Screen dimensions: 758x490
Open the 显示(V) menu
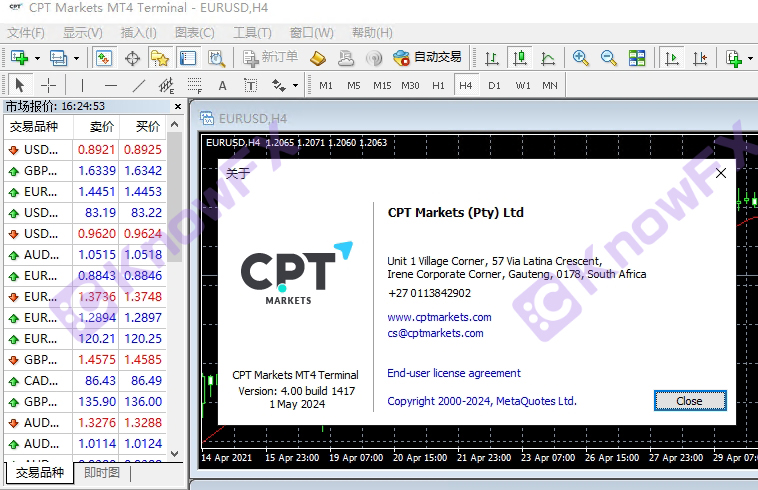82,33
